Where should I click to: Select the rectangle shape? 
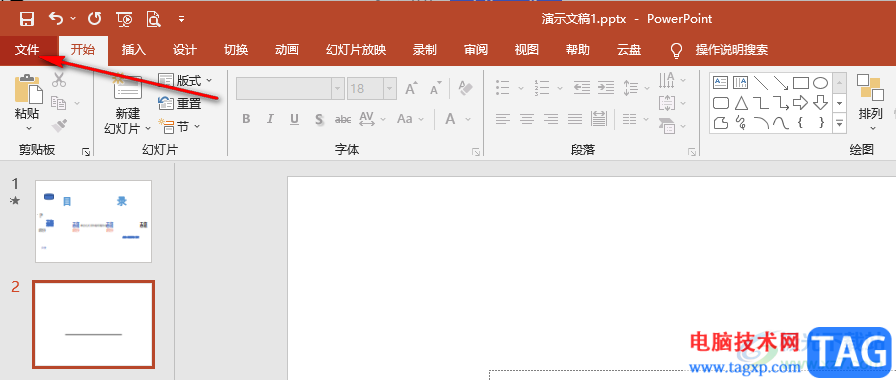pos(801,83)
